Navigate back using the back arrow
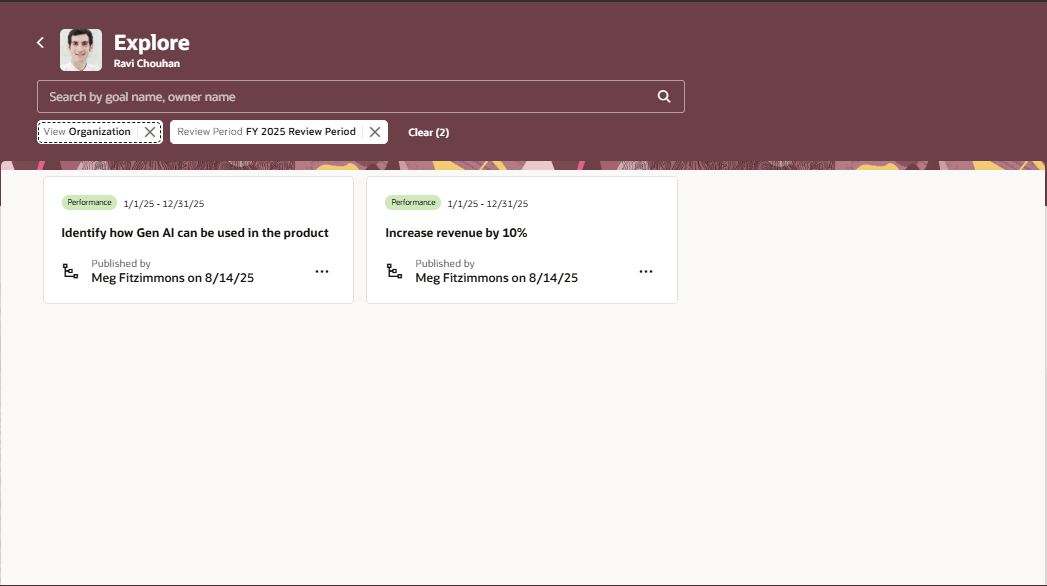 click(40, 42)
